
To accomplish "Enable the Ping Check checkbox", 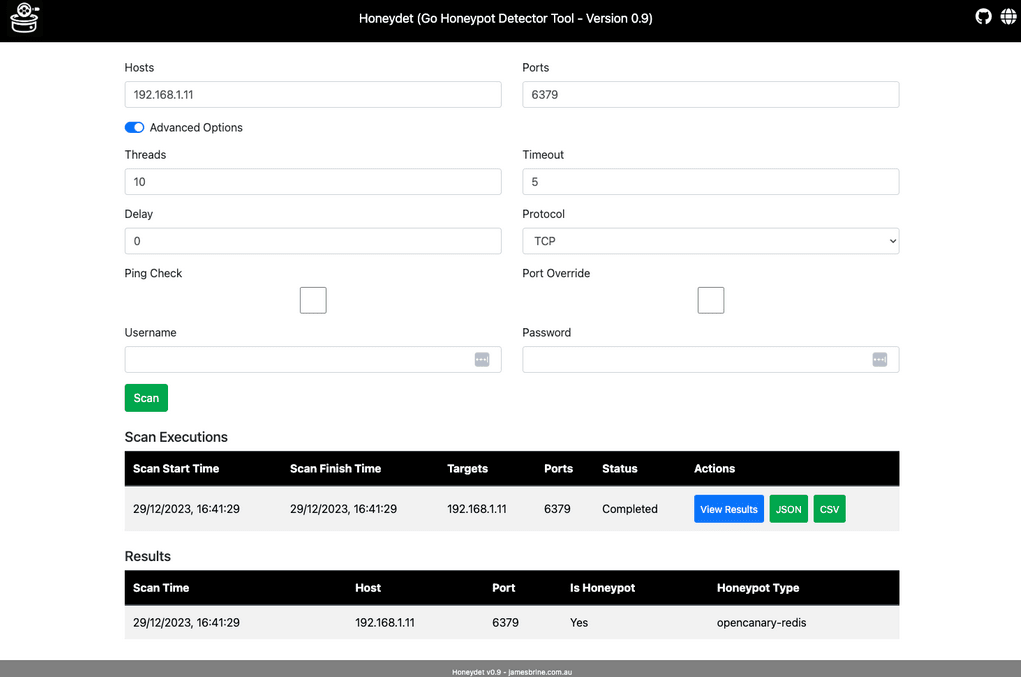I will [313, 300].
